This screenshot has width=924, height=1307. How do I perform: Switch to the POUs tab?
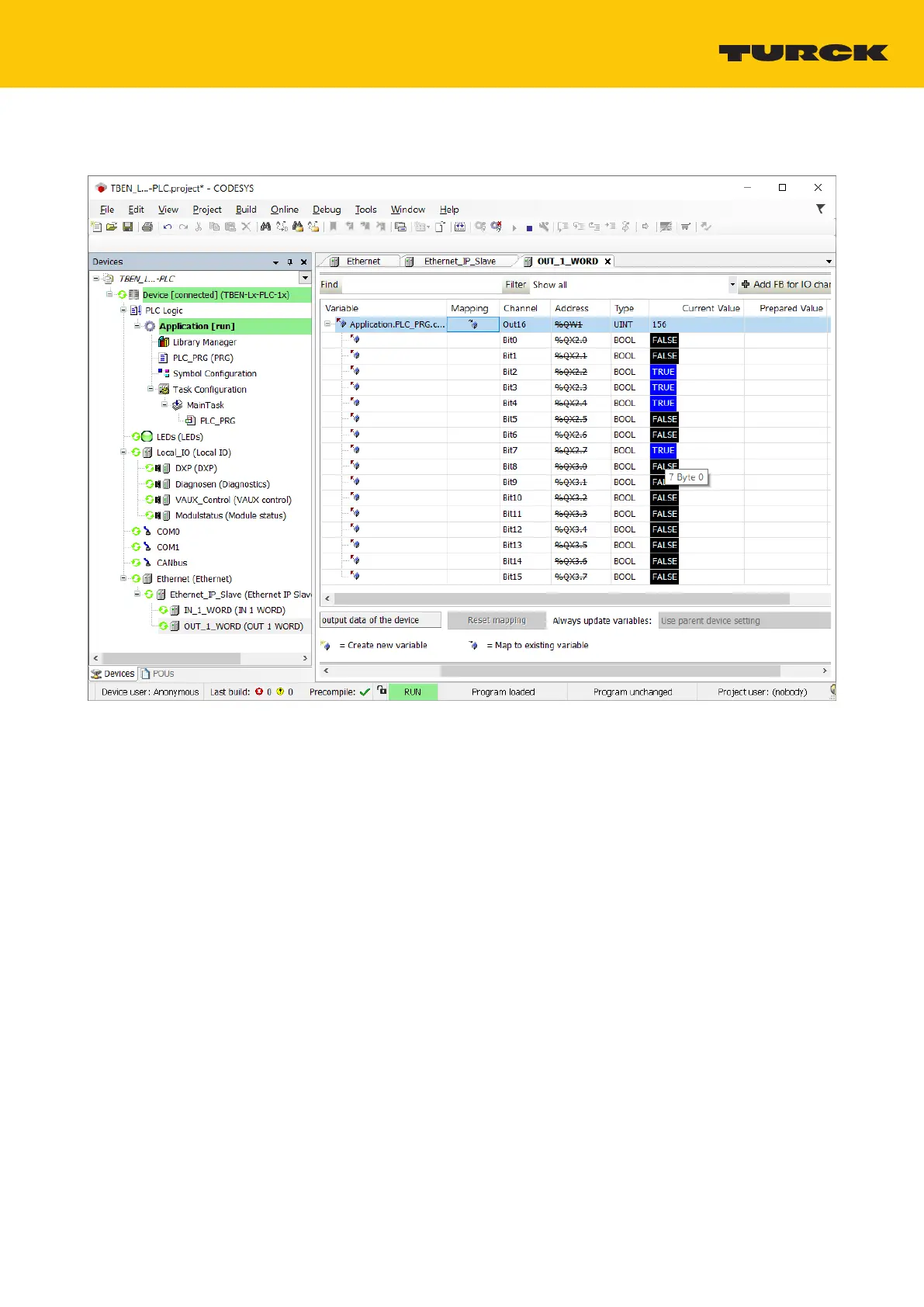[157, 674]
